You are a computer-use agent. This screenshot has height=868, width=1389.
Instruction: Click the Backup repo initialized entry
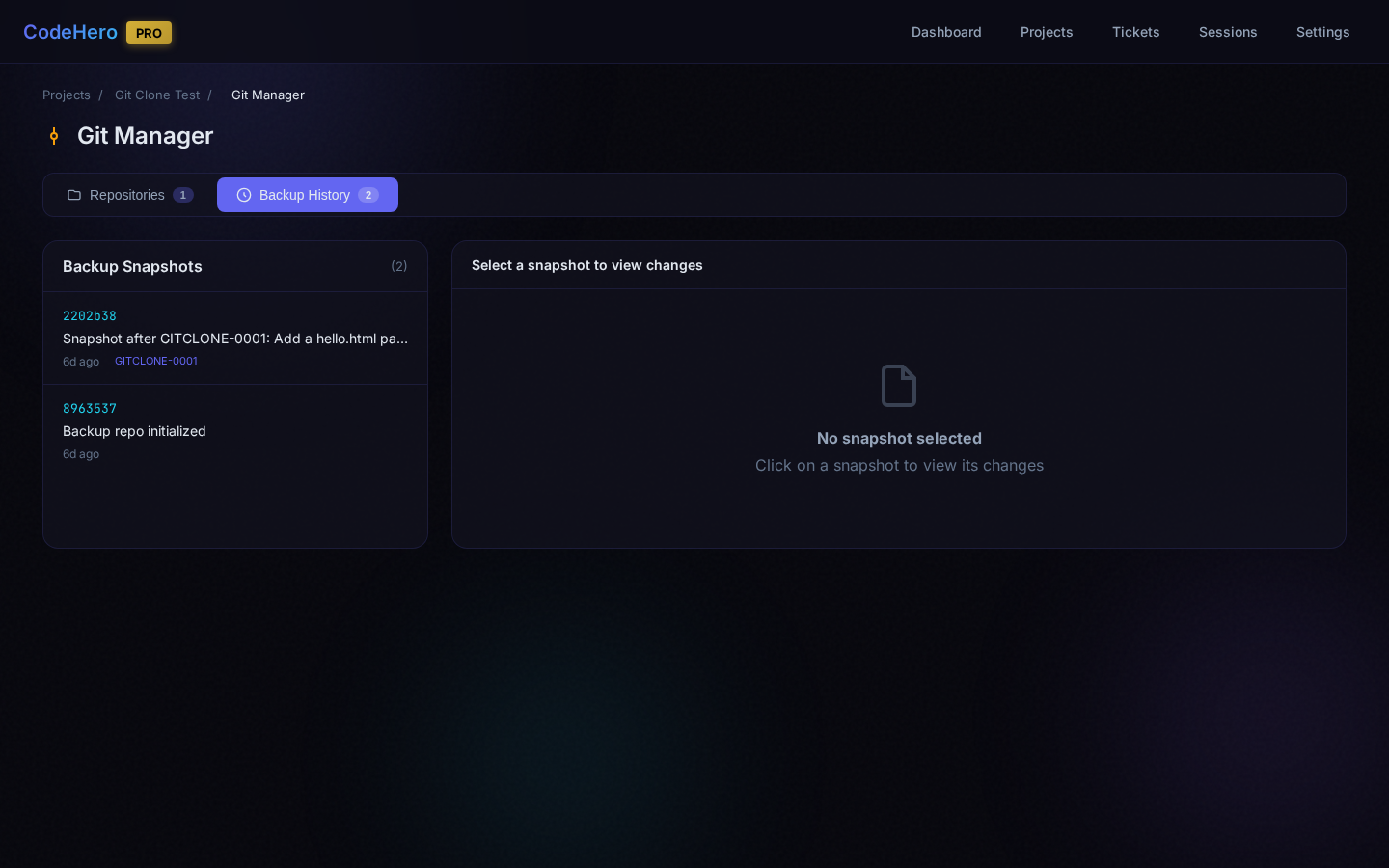click(x=134, y=431)
